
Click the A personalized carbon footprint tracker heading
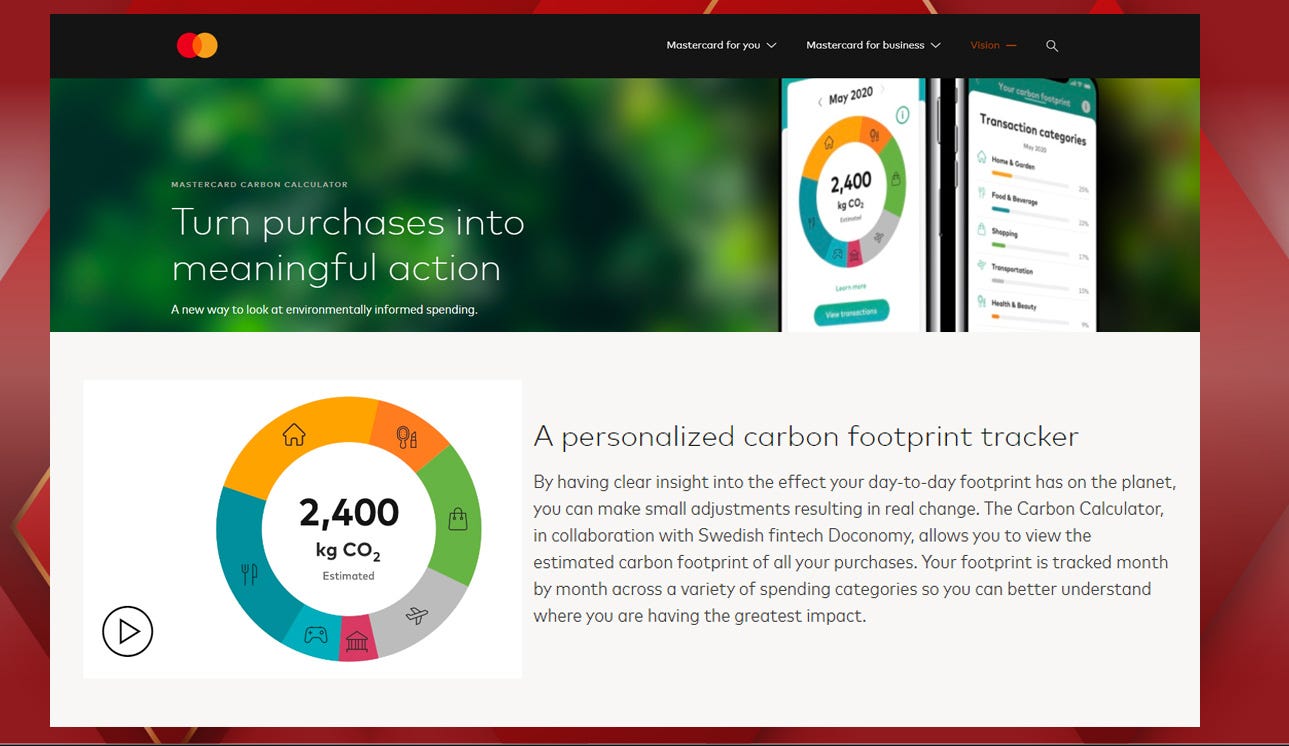[806, 437]
